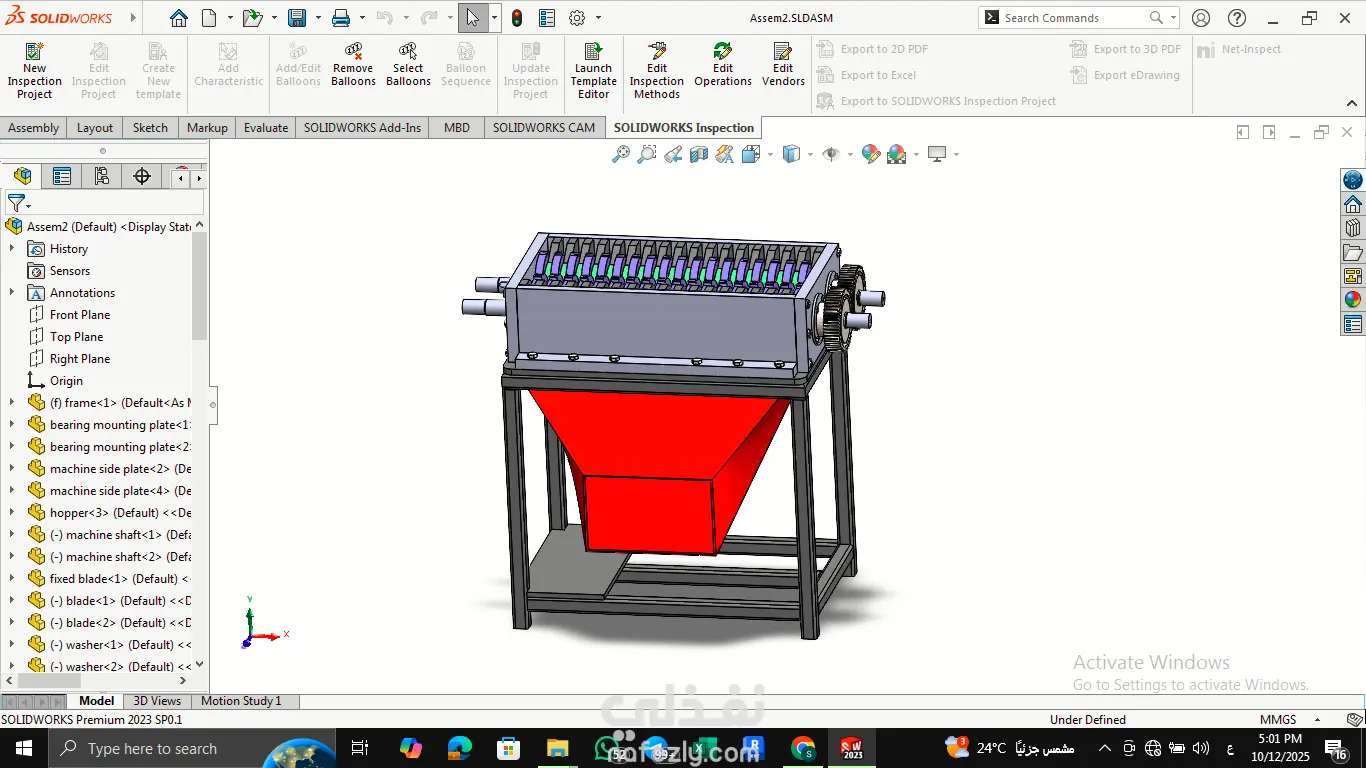Open Edit Operations

(x=723, y=64)
